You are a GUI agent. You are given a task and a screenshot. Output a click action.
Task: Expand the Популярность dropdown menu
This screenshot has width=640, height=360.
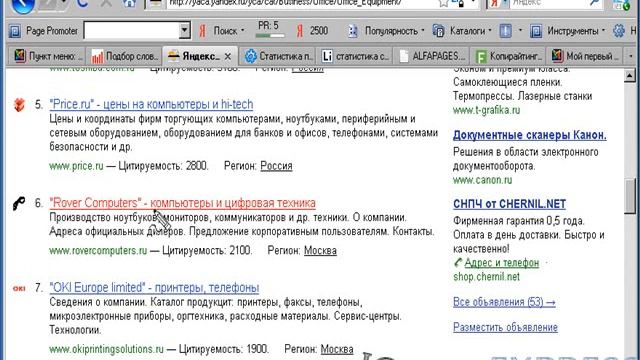[x=422, y=31]
